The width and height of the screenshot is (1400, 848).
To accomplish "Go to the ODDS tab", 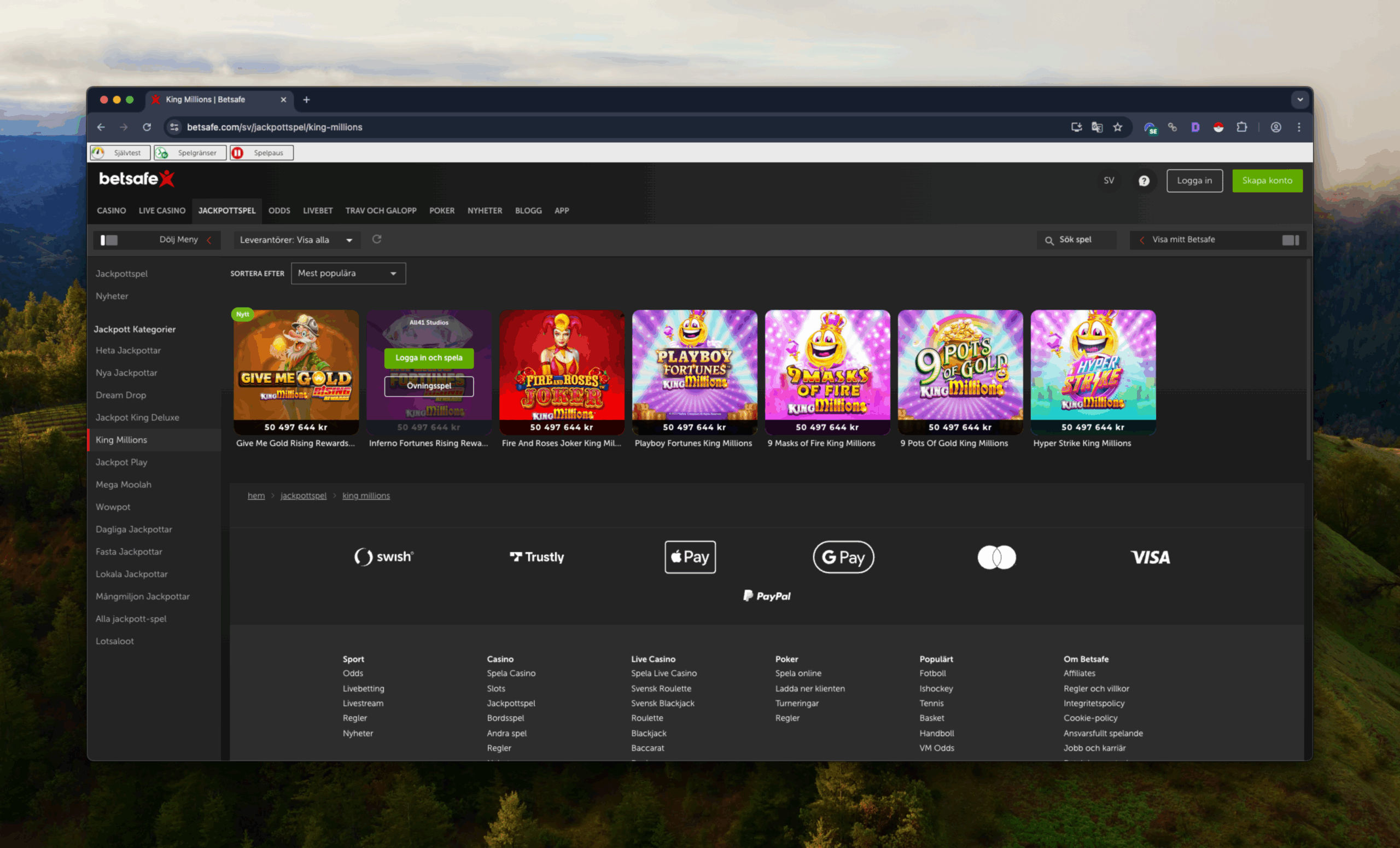I will pos(279,211).
